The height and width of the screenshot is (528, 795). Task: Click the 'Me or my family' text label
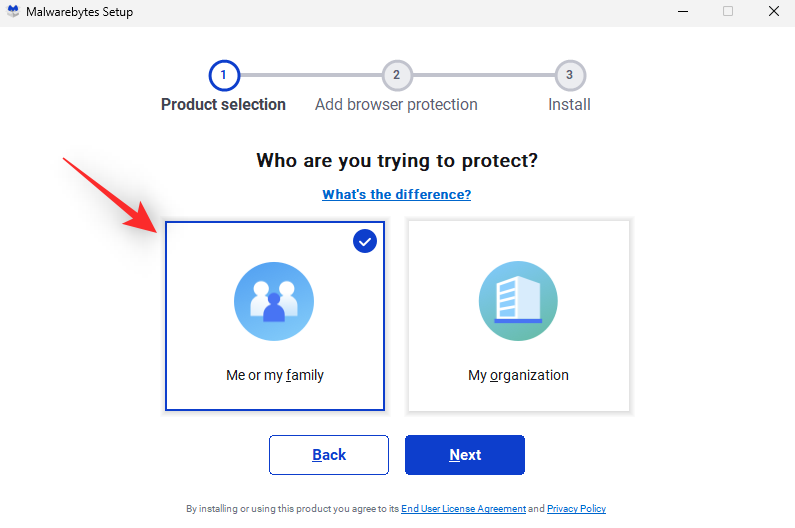pos(275,376)
